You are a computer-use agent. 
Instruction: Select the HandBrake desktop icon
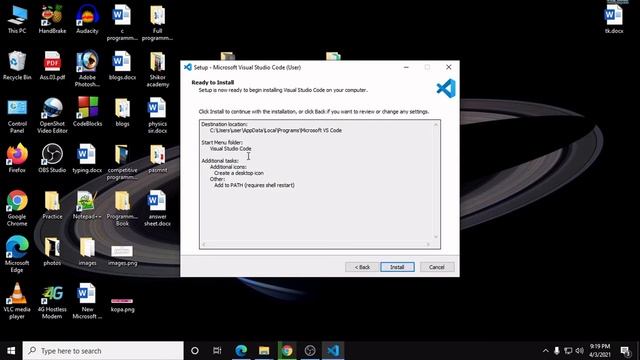52,20
